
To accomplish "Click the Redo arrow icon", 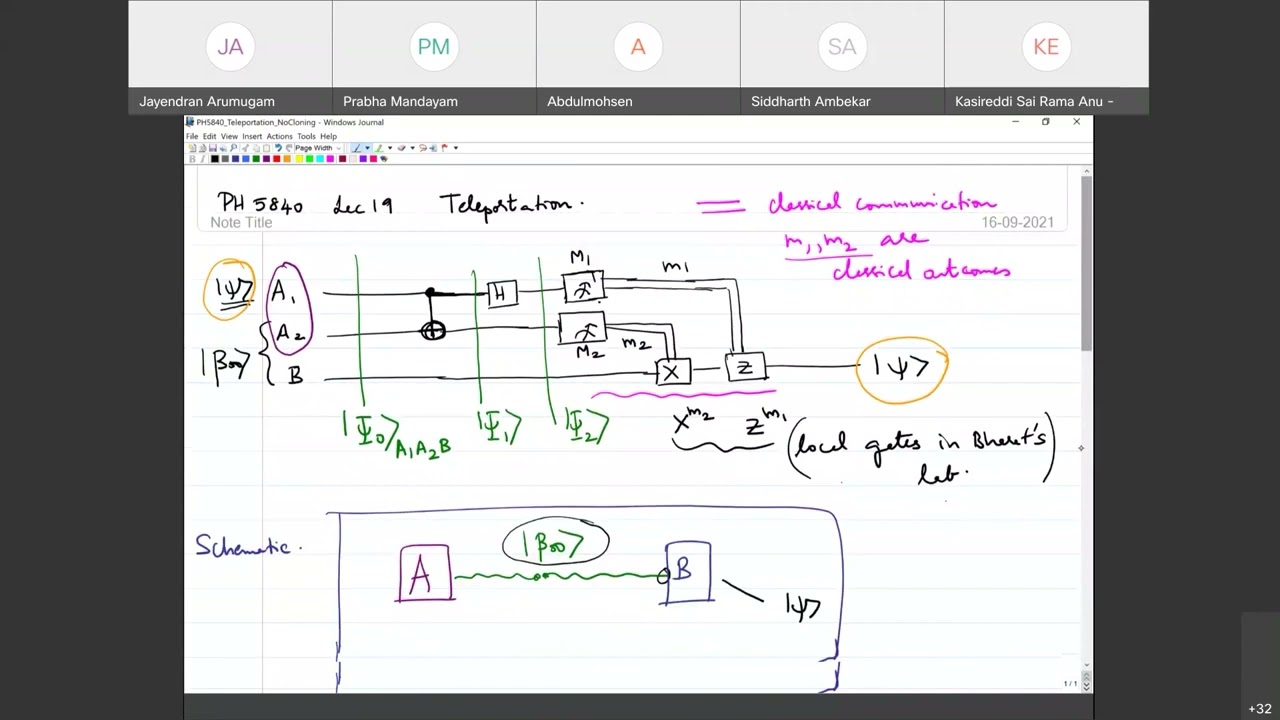I will (x=288, y=148).
